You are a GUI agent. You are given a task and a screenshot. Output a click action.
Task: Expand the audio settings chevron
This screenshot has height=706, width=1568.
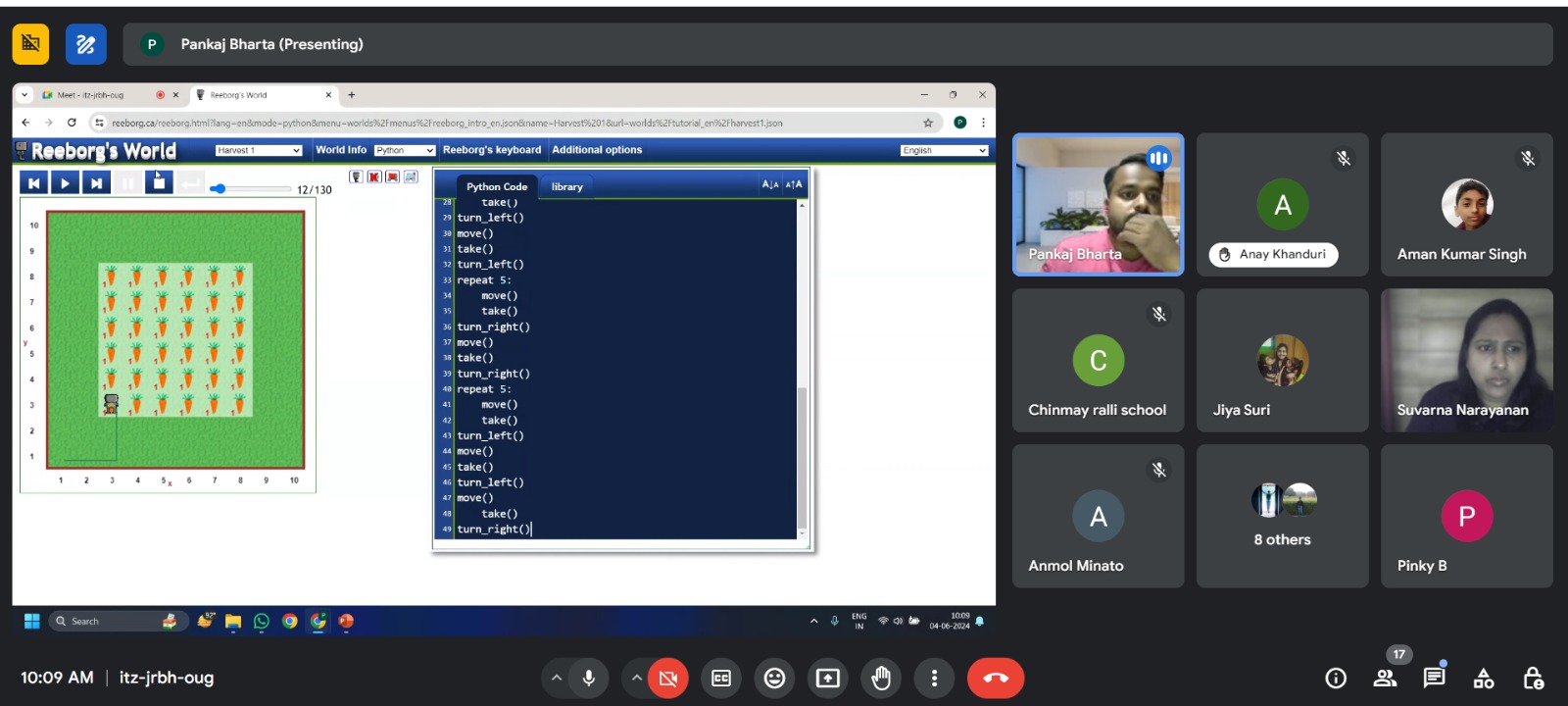coord(557,678)
